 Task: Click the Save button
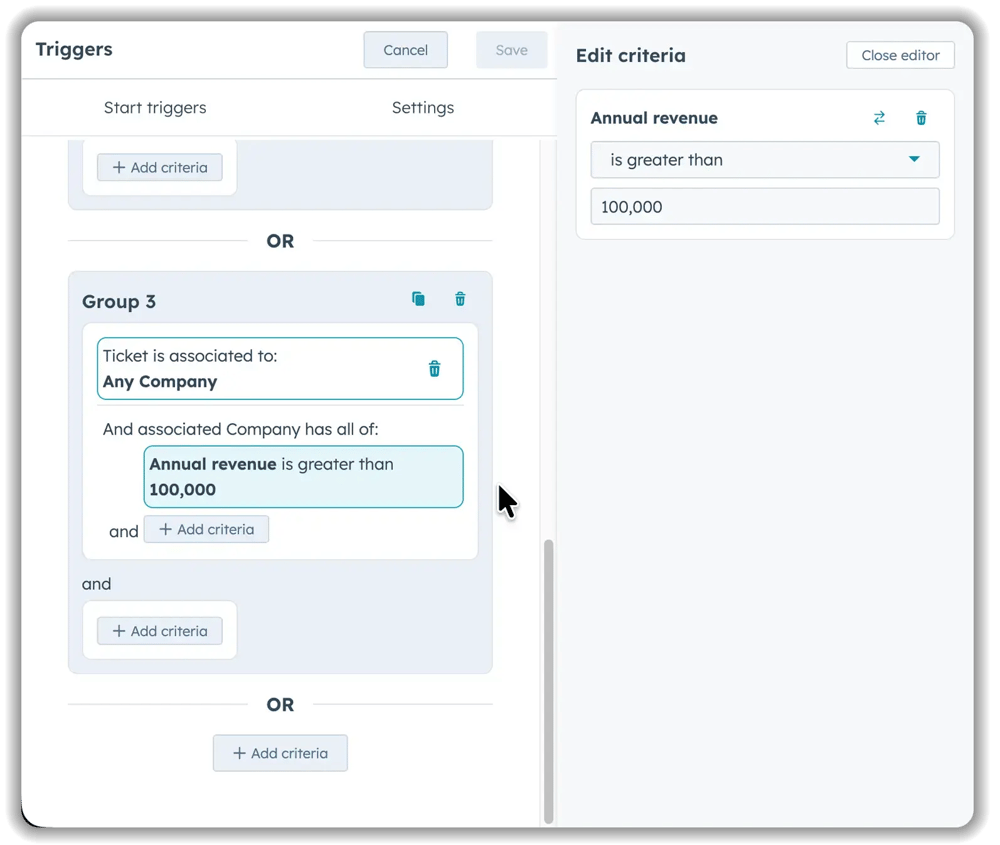[x=511, y=49]
